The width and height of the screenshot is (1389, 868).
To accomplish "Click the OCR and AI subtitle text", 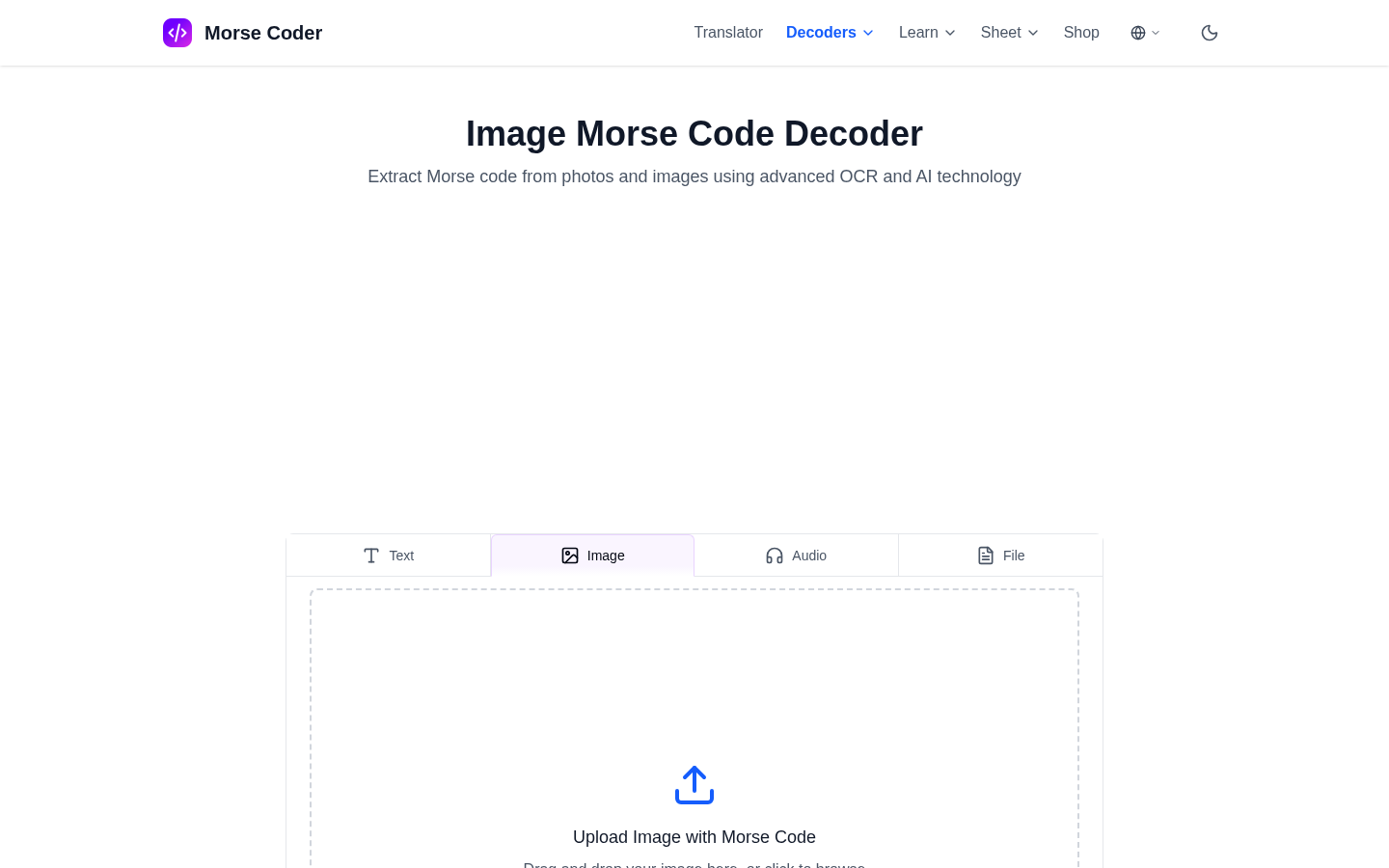I will click(694, 176).
